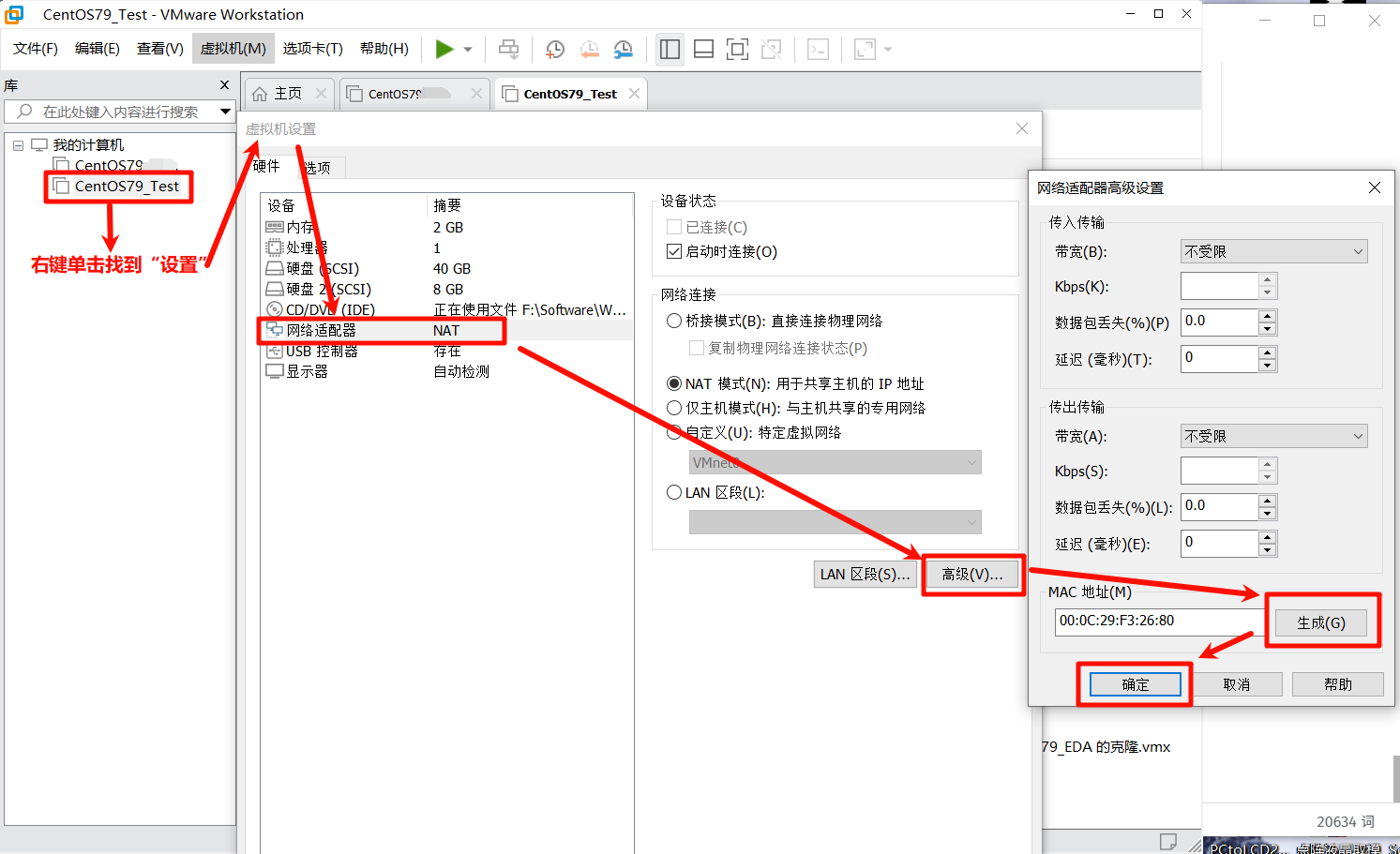1400x854 pixels.
Task: Open the snapshot manager wrench icon
Action: point(623,50)
